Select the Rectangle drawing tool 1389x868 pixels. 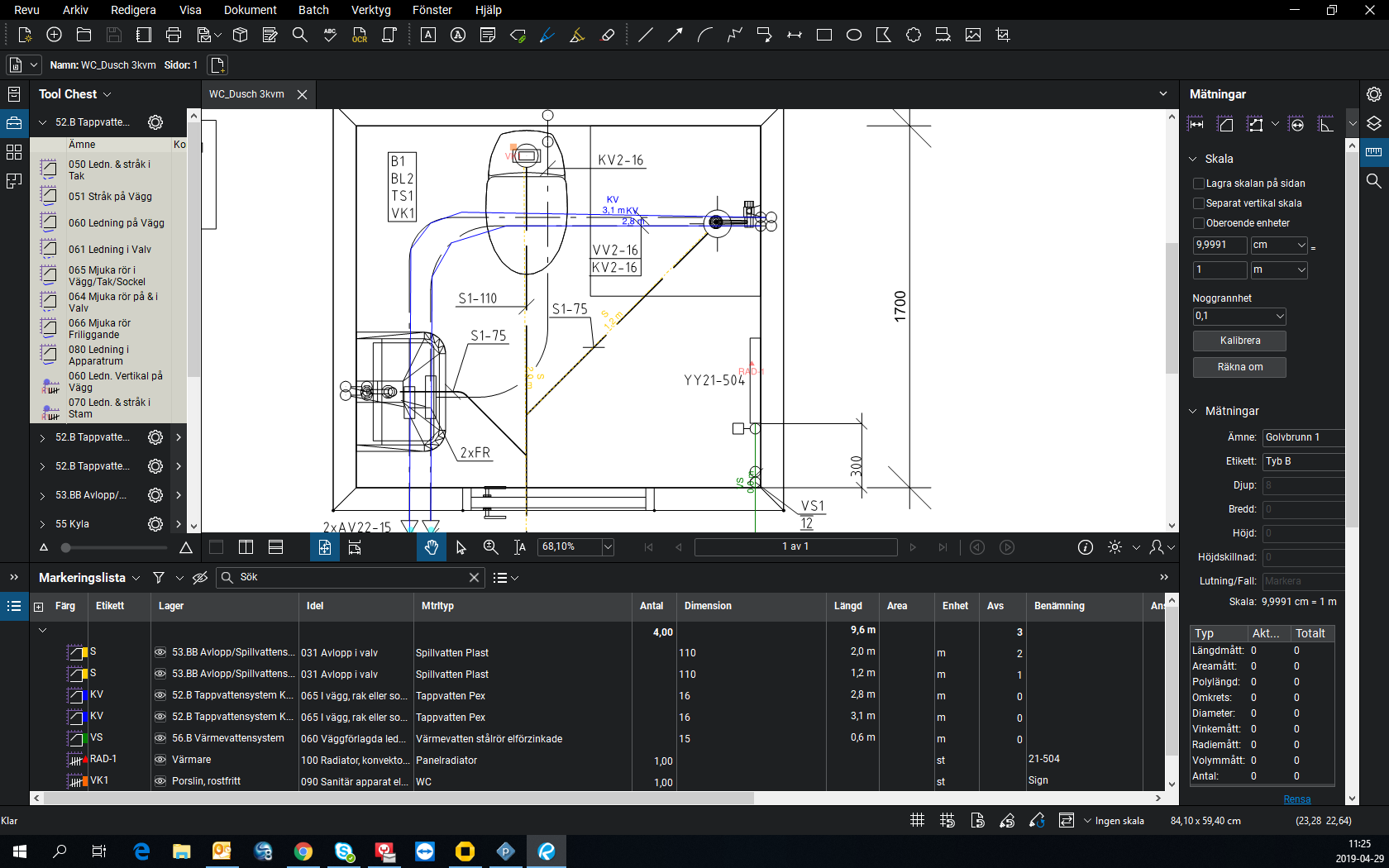(824, 35)
